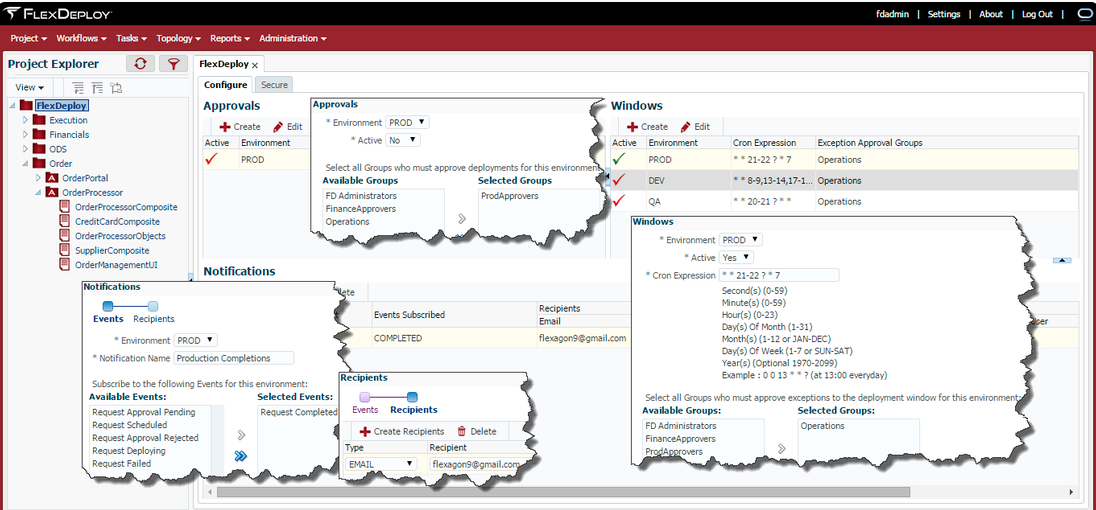The width and height of the screenshot is (1096, 510).
Task: Open Active dropdown showing No
Action: (x=403, y=140)
